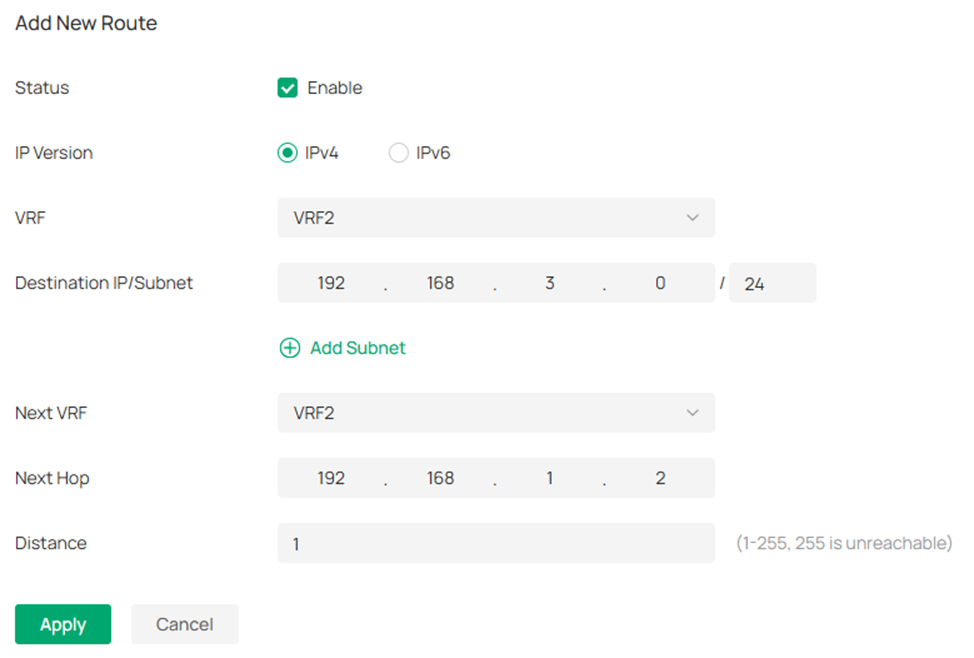Click the Enable label next to checkbox
The width and height of the screenshot is (974, 658).
point(335,88)
